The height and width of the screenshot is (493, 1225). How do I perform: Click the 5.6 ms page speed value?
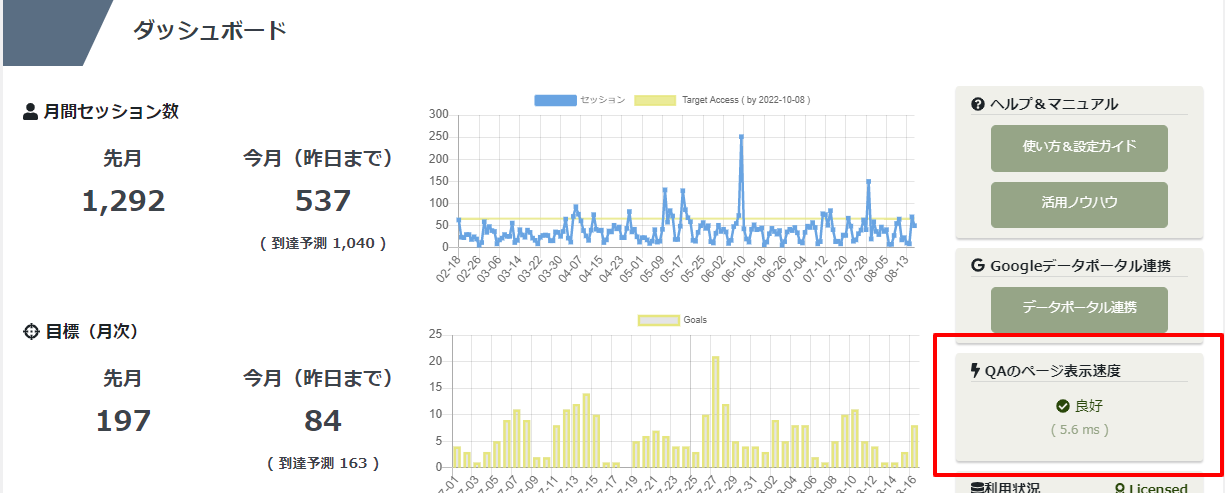coord(1079,430)
